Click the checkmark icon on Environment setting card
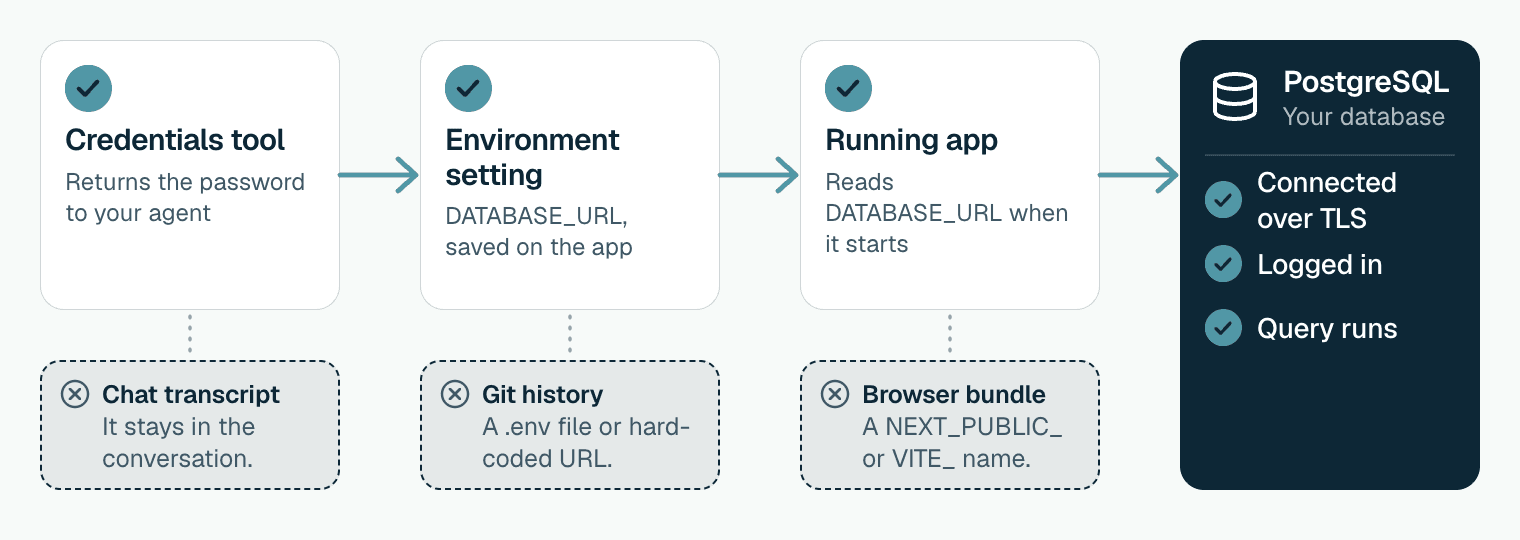The height and width of the screenshot is (540, 1520). (x=468, y=88)
